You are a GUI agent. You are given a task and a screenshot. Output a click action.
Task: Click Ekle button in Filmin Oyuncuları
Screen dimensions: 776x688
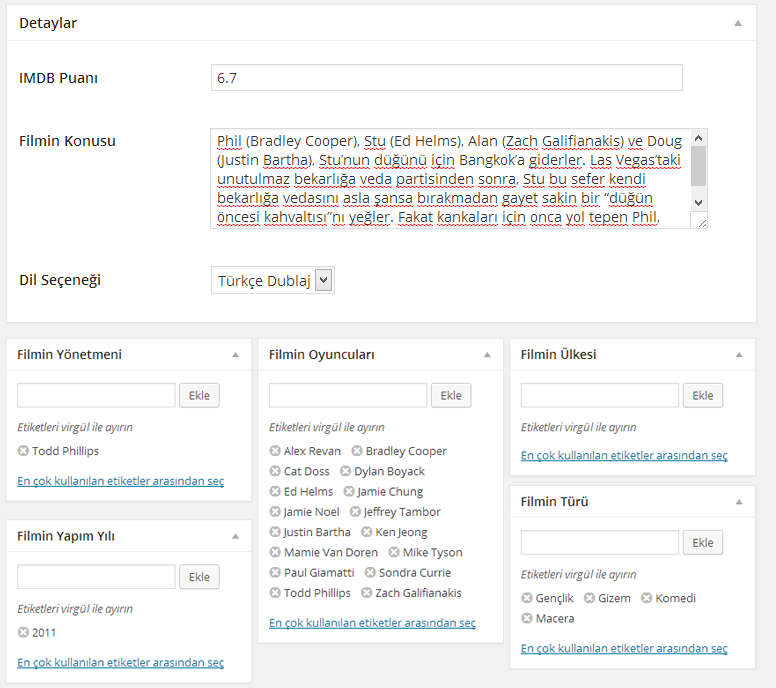[451, 395]
